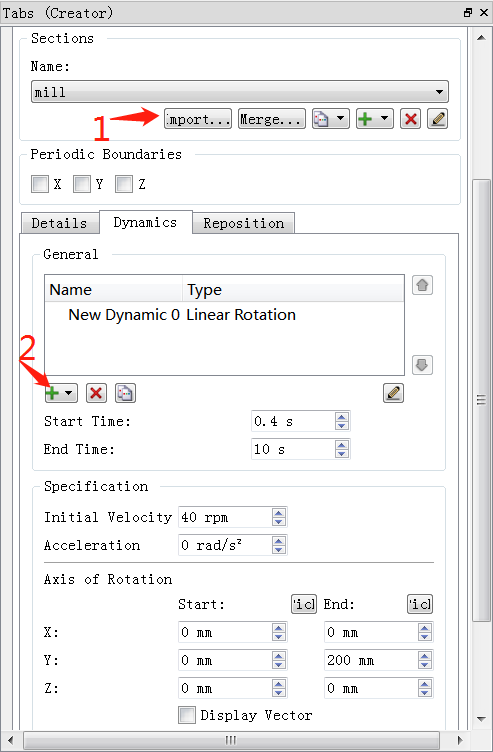This screenshot has height=752, width=493.
Task: Click the horizontal scrollbar right arrow
Action: pyautogui.click(x=460, y=740)
